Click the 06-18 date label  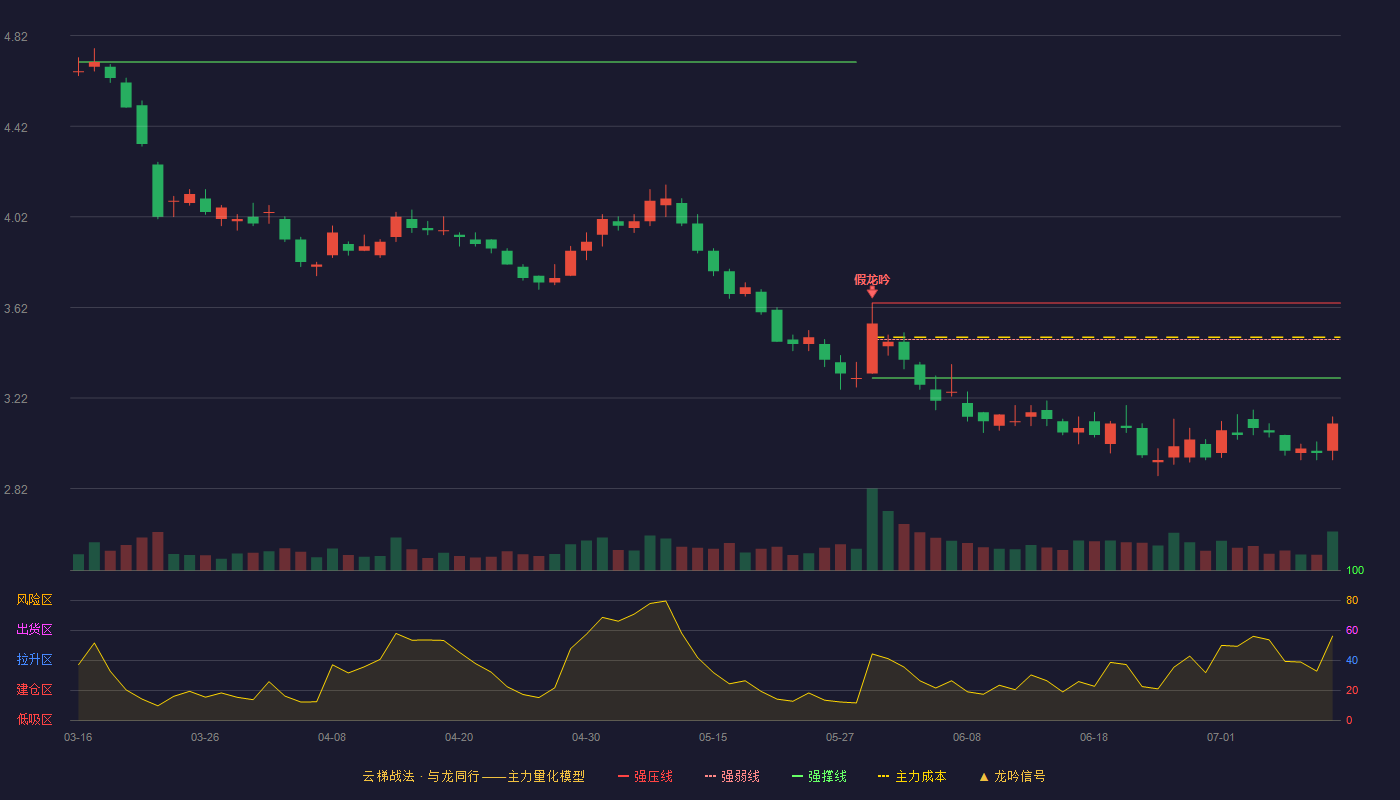pos(1094,737)
